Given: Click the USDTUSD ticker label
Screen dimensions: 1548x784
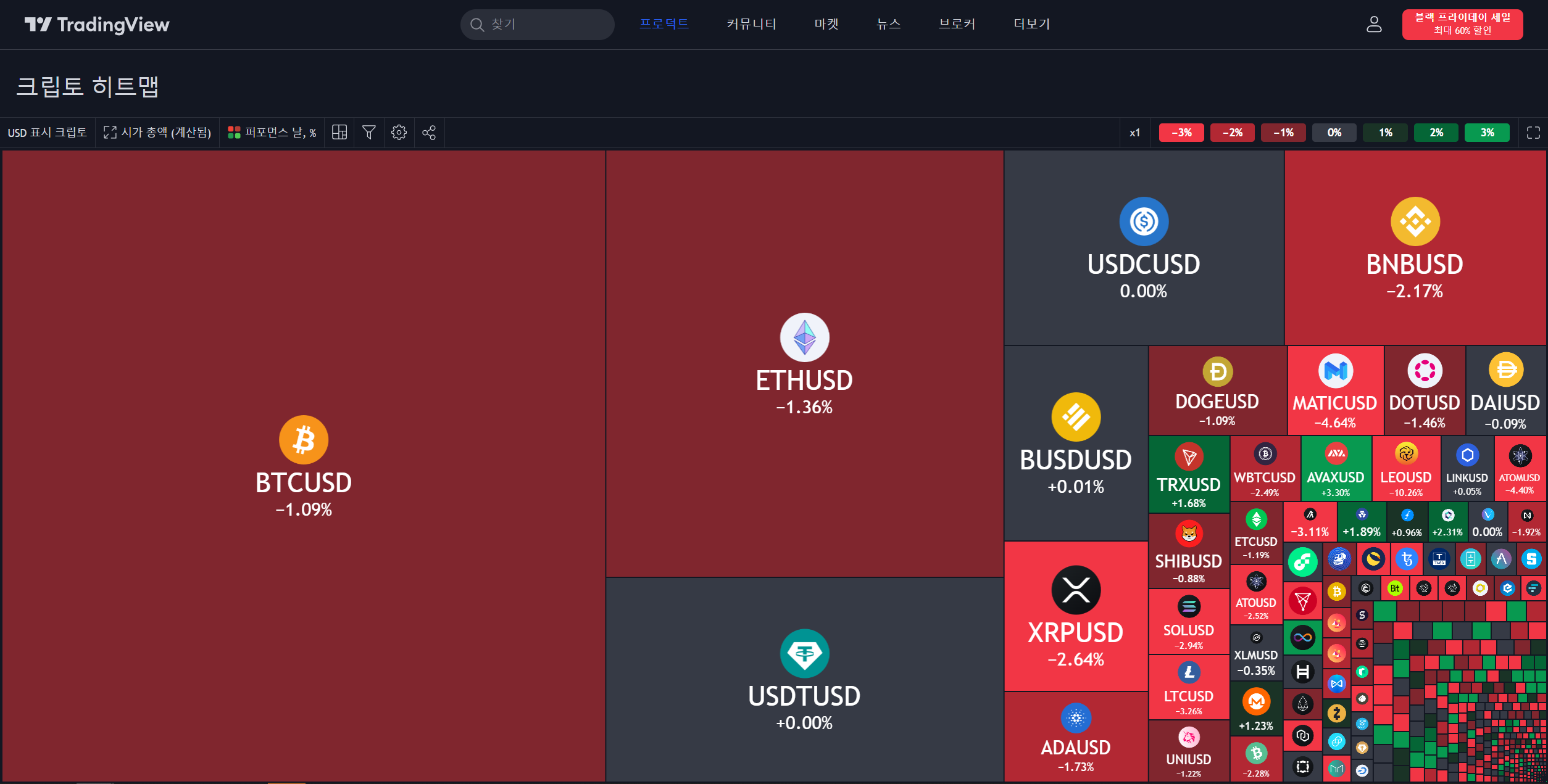Looking at the screenshot, I should point(804,696).
